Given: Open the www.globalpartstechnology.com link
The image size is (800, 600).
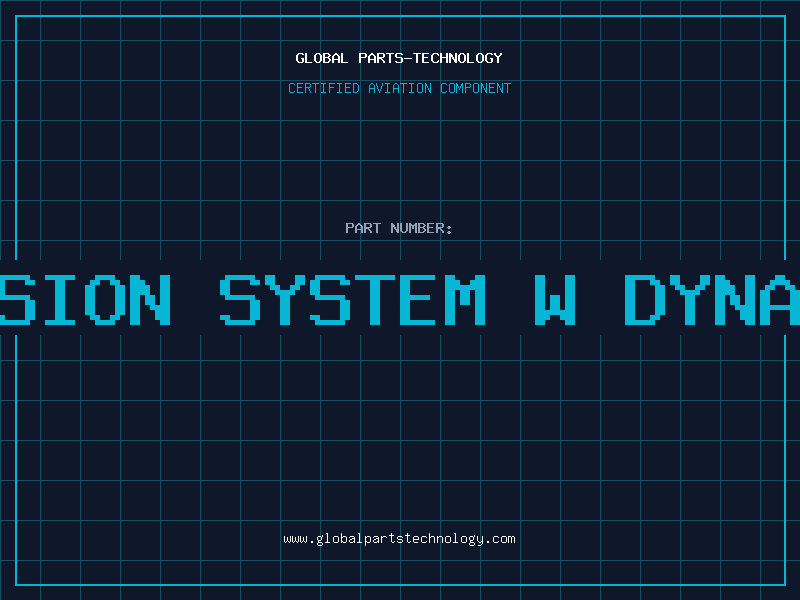Looking at the screenshot, I should [x=399, y=539].
